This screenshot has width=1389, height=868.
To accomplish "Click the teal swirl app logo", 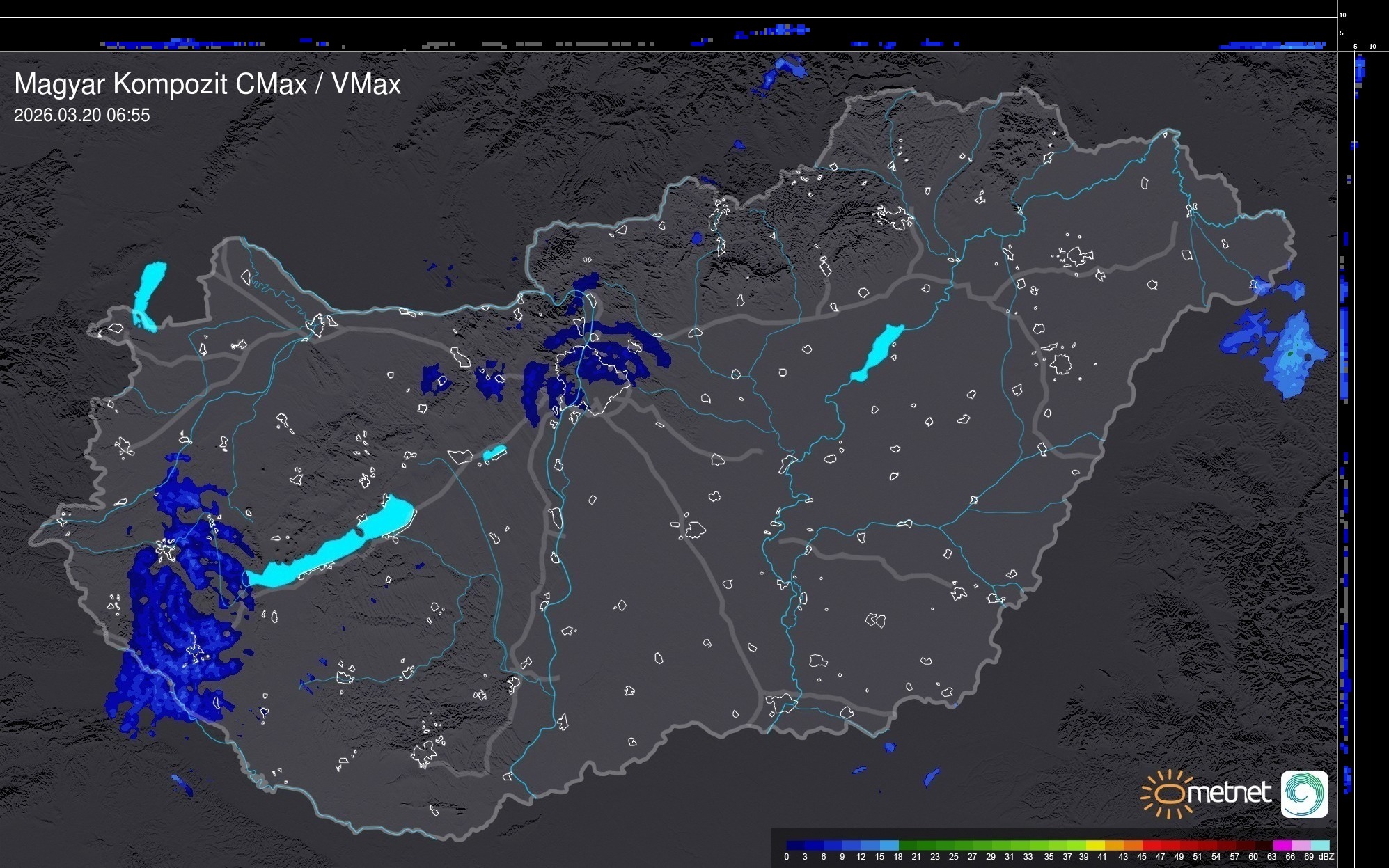I will pos(1304,794).
